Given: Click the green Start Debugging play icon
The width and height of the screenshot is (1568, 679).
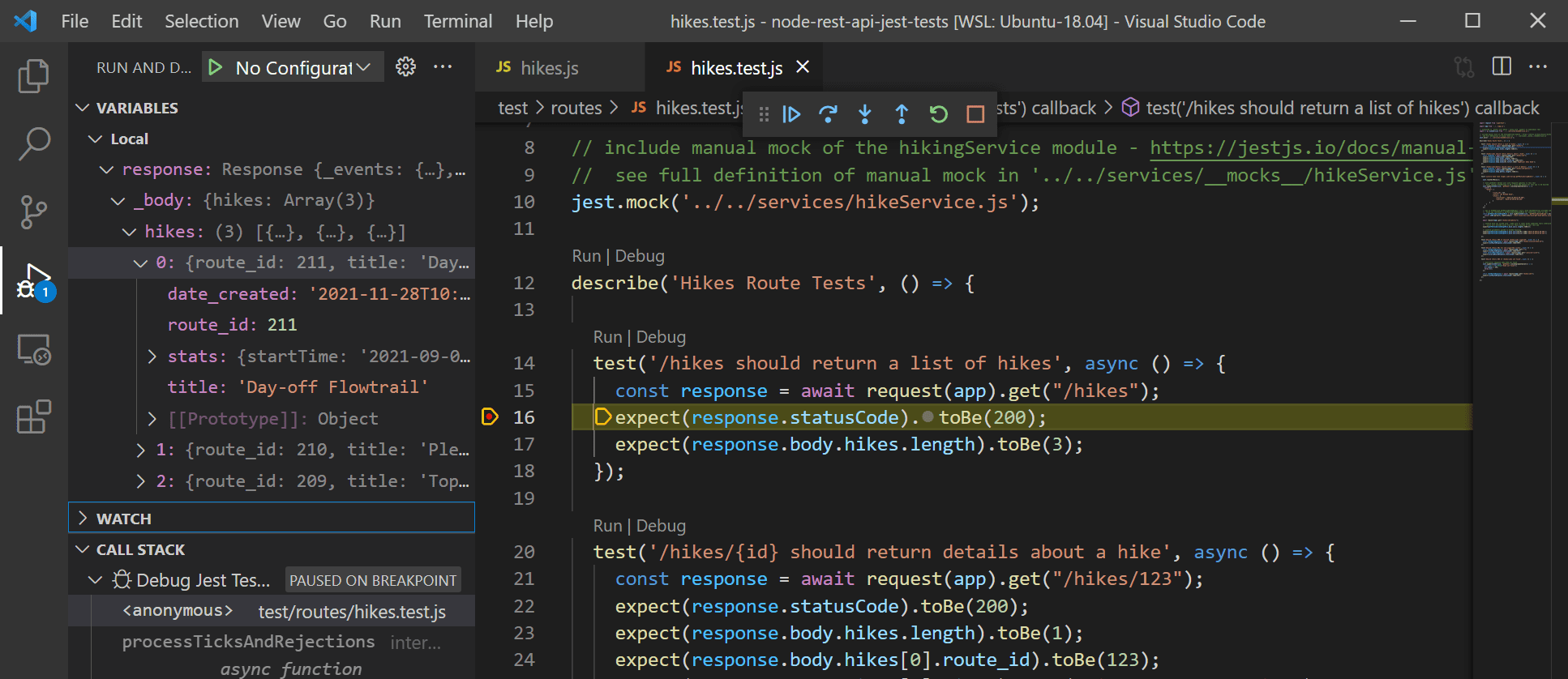Looking at the screenshot, I should pyautogui.click(x=215, y=67).
